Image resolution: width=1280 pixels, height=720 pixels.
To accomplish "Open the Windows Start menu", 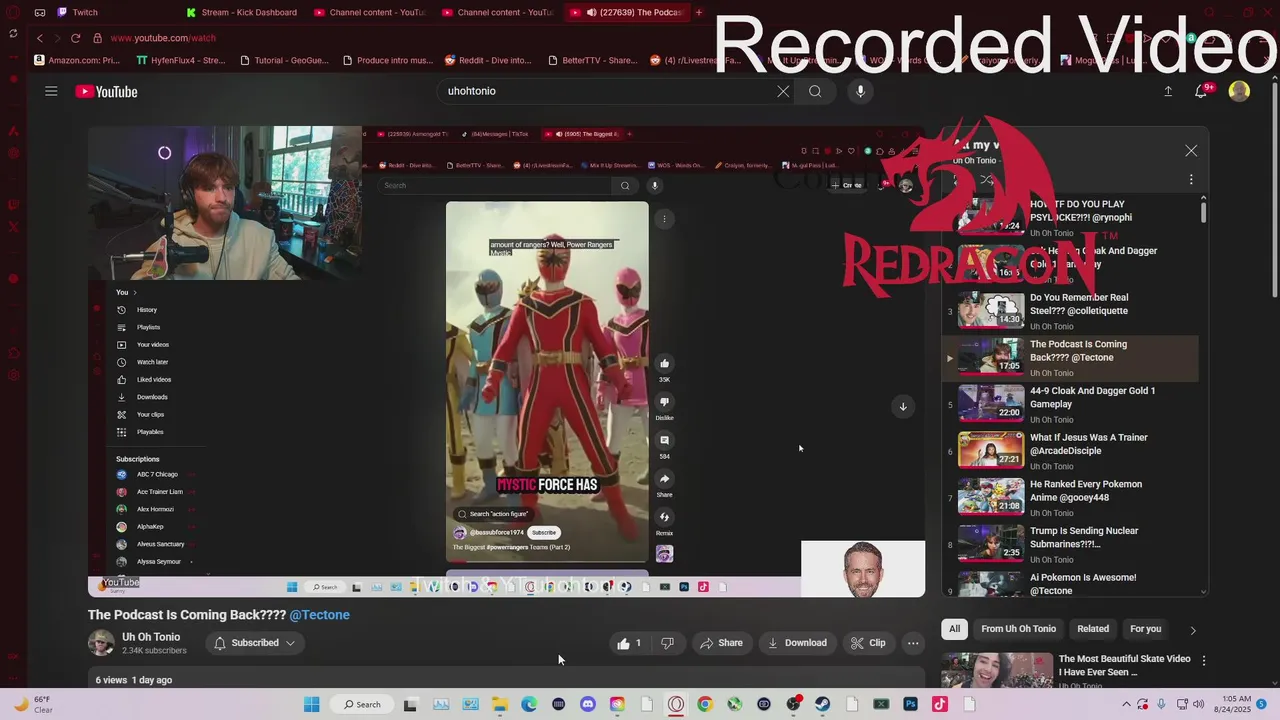I will click(312, 704).
